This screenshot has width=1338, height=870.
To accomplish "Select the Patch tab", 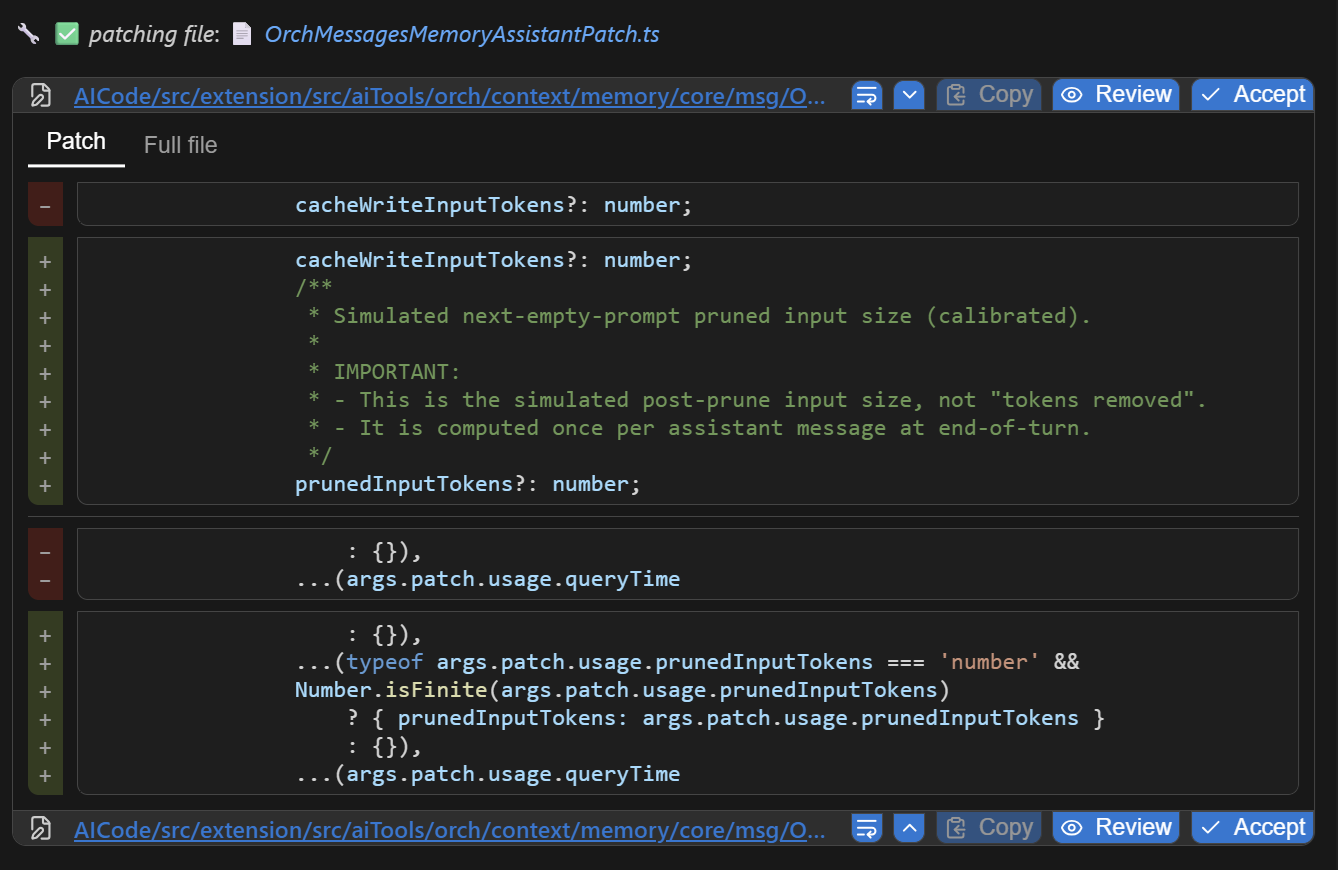I will point(75,141).
